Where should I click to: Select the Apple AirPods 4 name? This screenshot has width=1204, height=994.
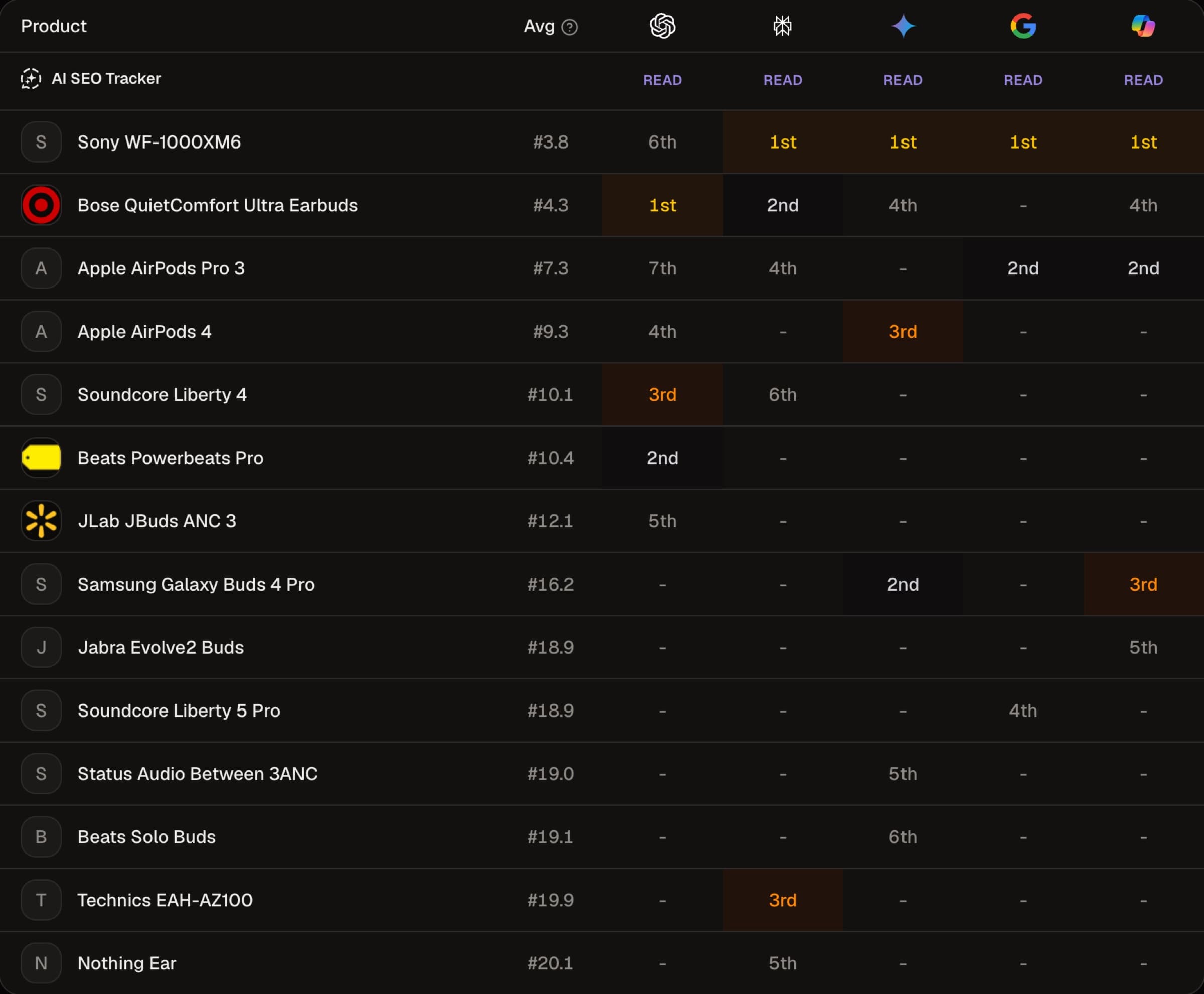(x=144, y=332)
